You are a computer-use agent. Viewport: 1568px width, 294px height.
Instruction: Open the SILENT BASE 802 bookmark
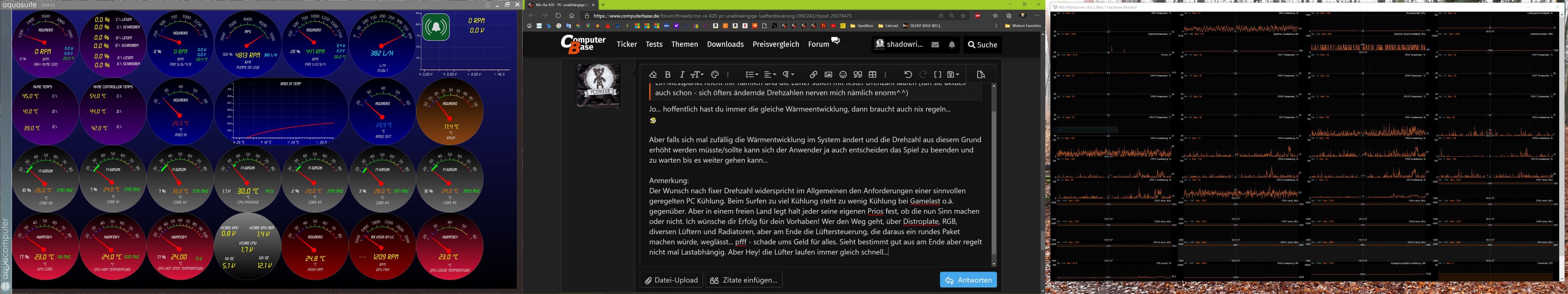click(x=922, y=26)
